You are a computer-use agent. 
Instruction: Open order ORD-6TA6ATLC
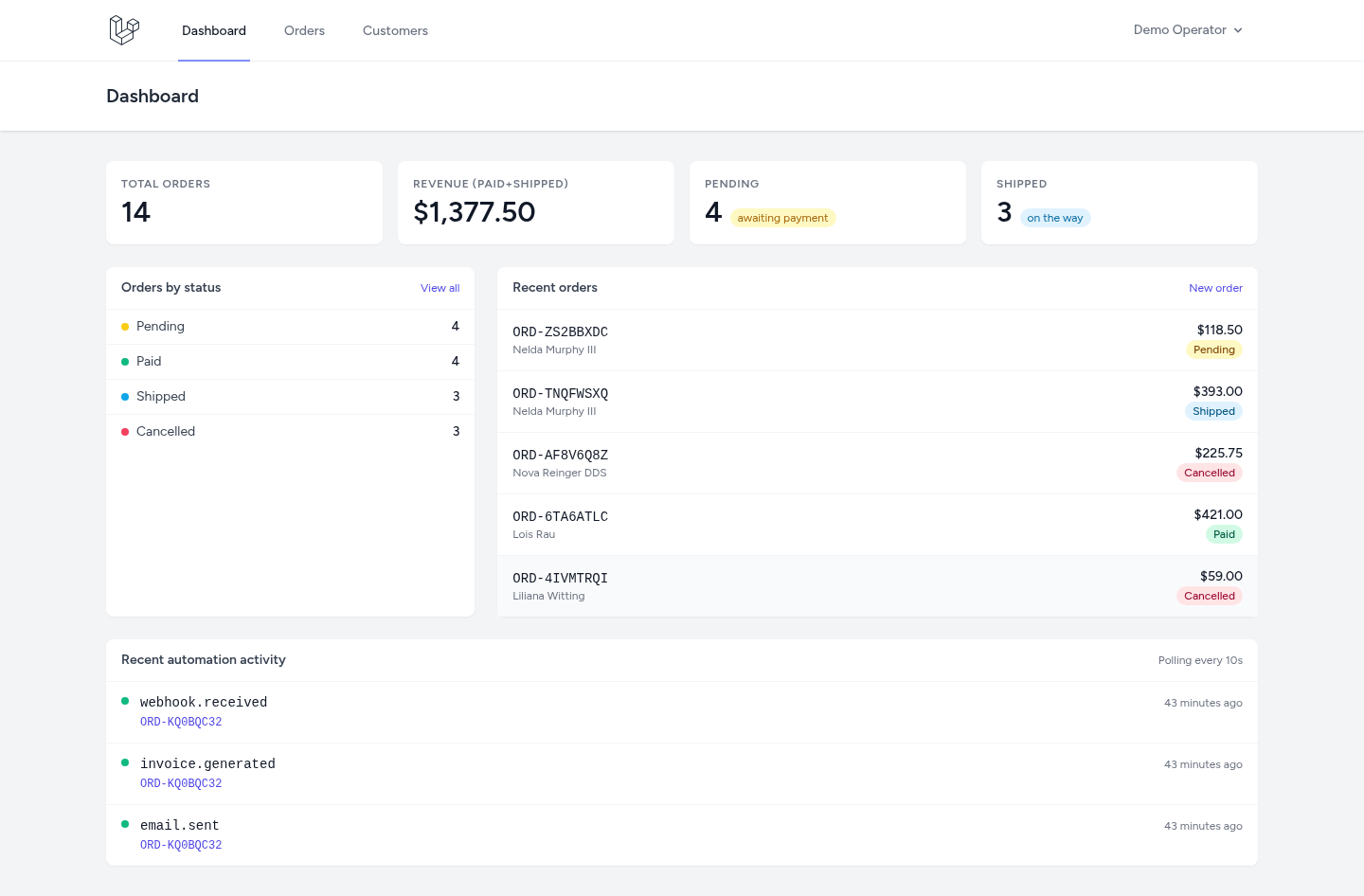click(877, 525)
